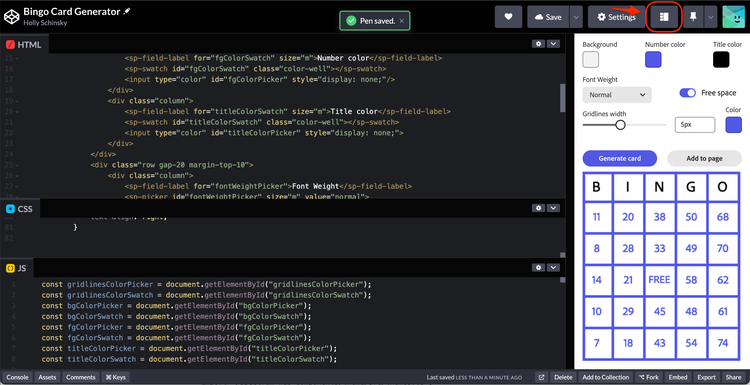Select the HTML editor tab
The width and height of the screenshot is (750, 385).
(24, 45)
